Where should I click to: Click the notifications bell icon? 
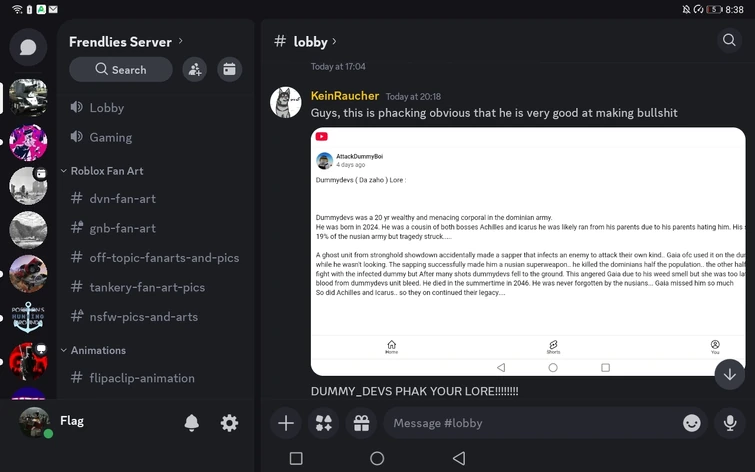(192, 423)
